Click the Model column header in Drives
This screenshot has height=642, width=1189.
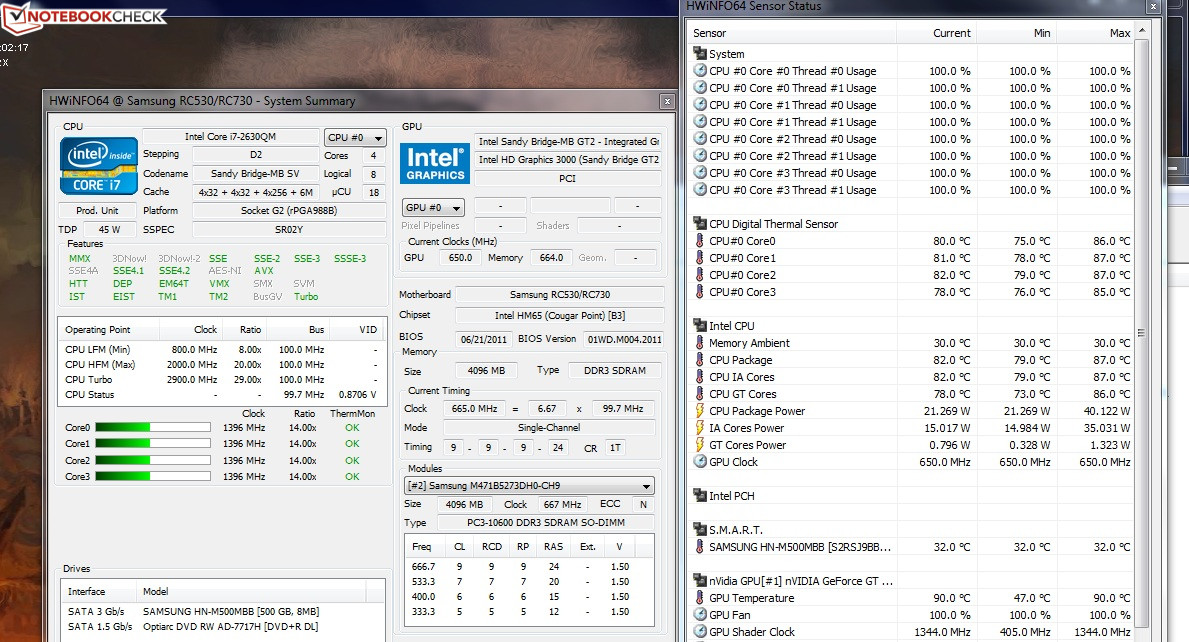[250, 591]
